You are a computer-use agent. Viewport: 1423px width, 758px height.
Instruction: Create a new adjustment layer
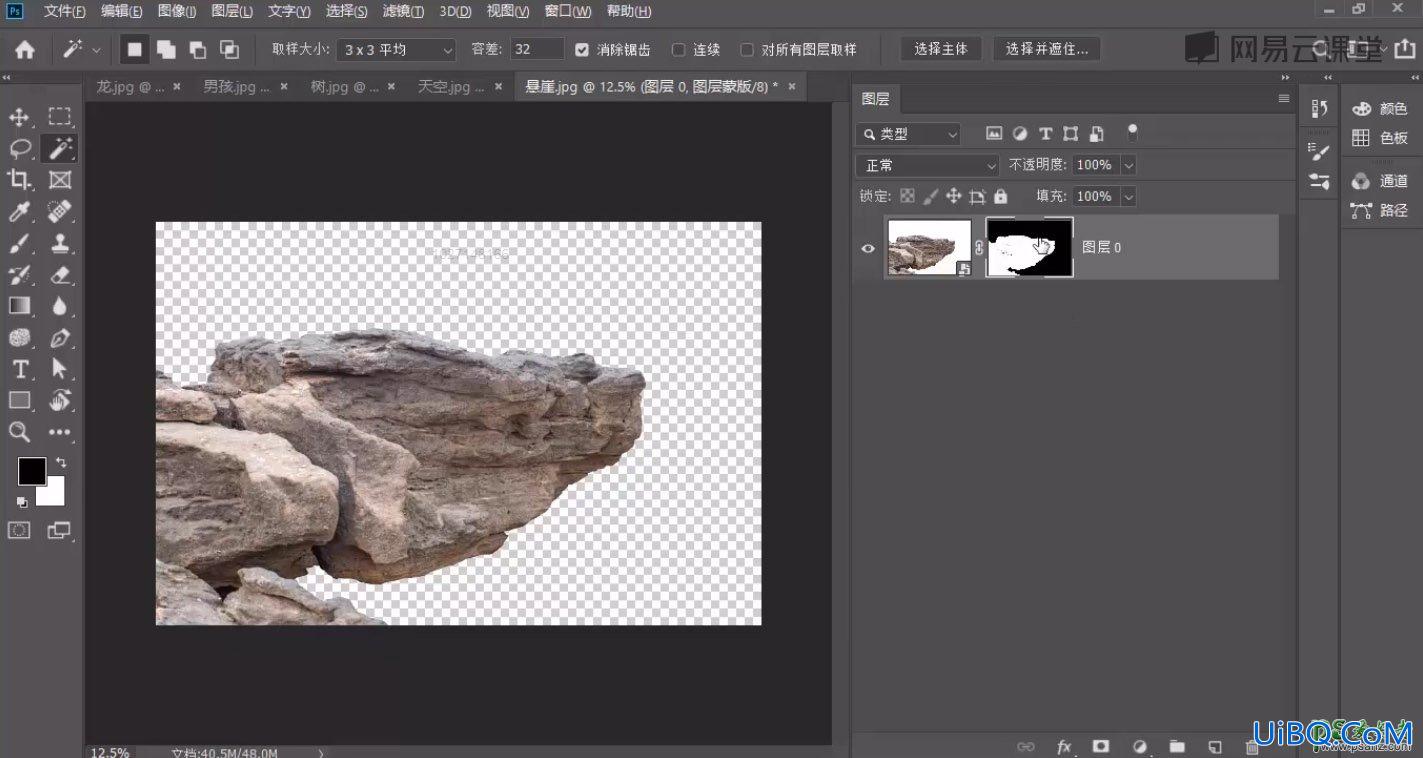(1139, 746)
